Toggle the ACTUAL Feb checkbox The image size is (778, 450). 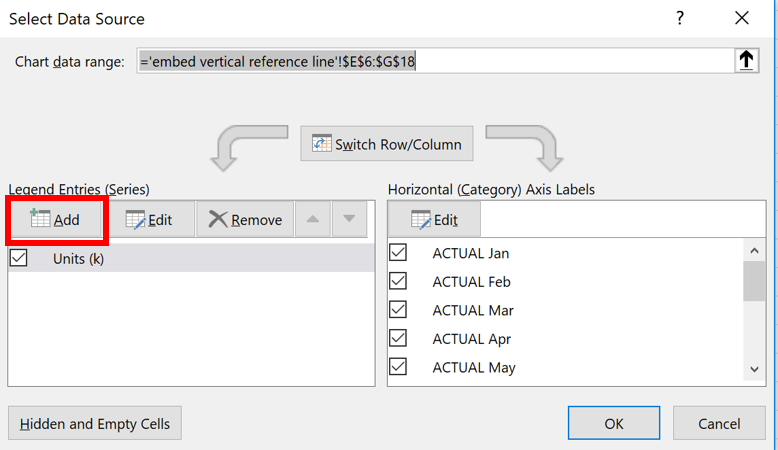coord(398,281)
